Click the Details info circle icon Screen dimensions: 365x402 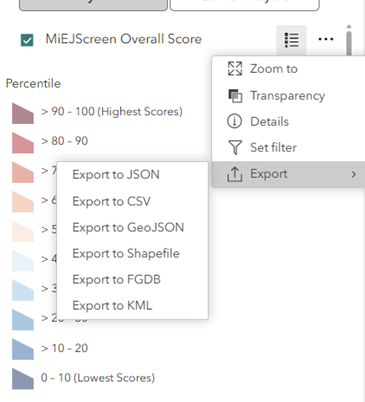click(x=234, y=121)
